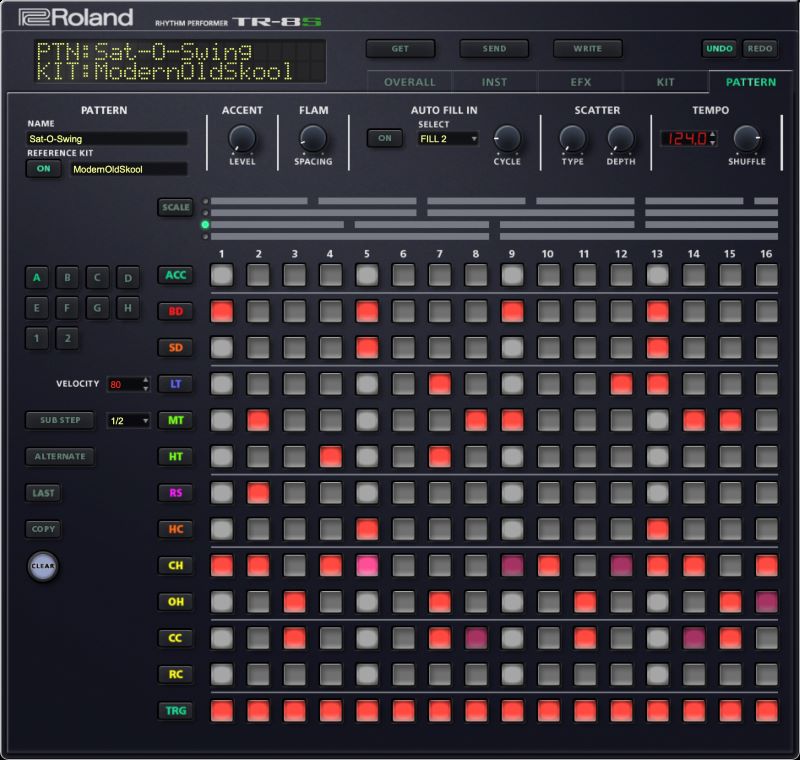Image resolution: width=800 pixels, height=760 pixels.
Task: Select fill-in variation 1 button
Action: (x=37, y=338)
